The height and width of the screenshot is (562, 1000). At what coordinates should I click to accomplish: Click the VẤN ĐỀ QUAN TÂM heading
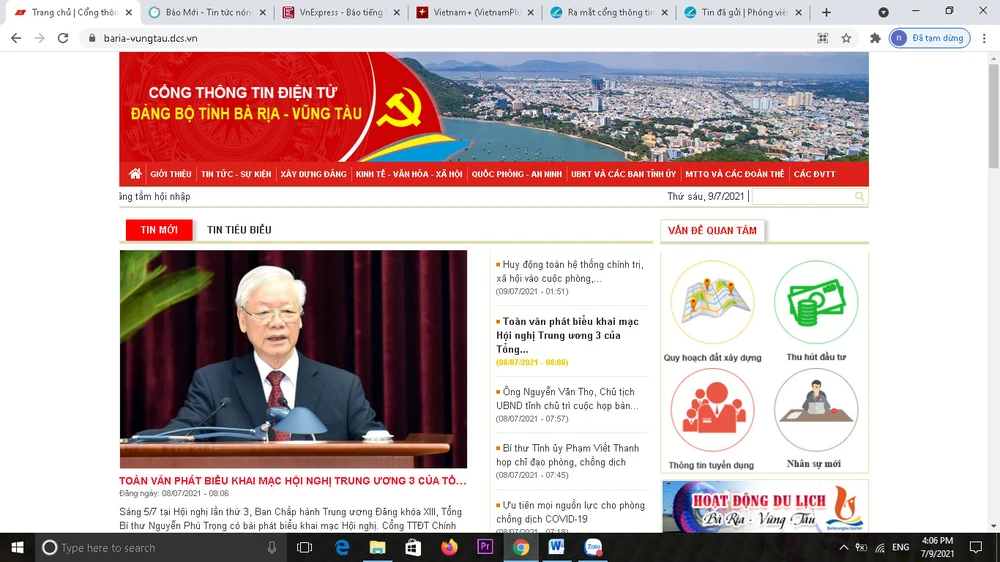coord(712,230)
